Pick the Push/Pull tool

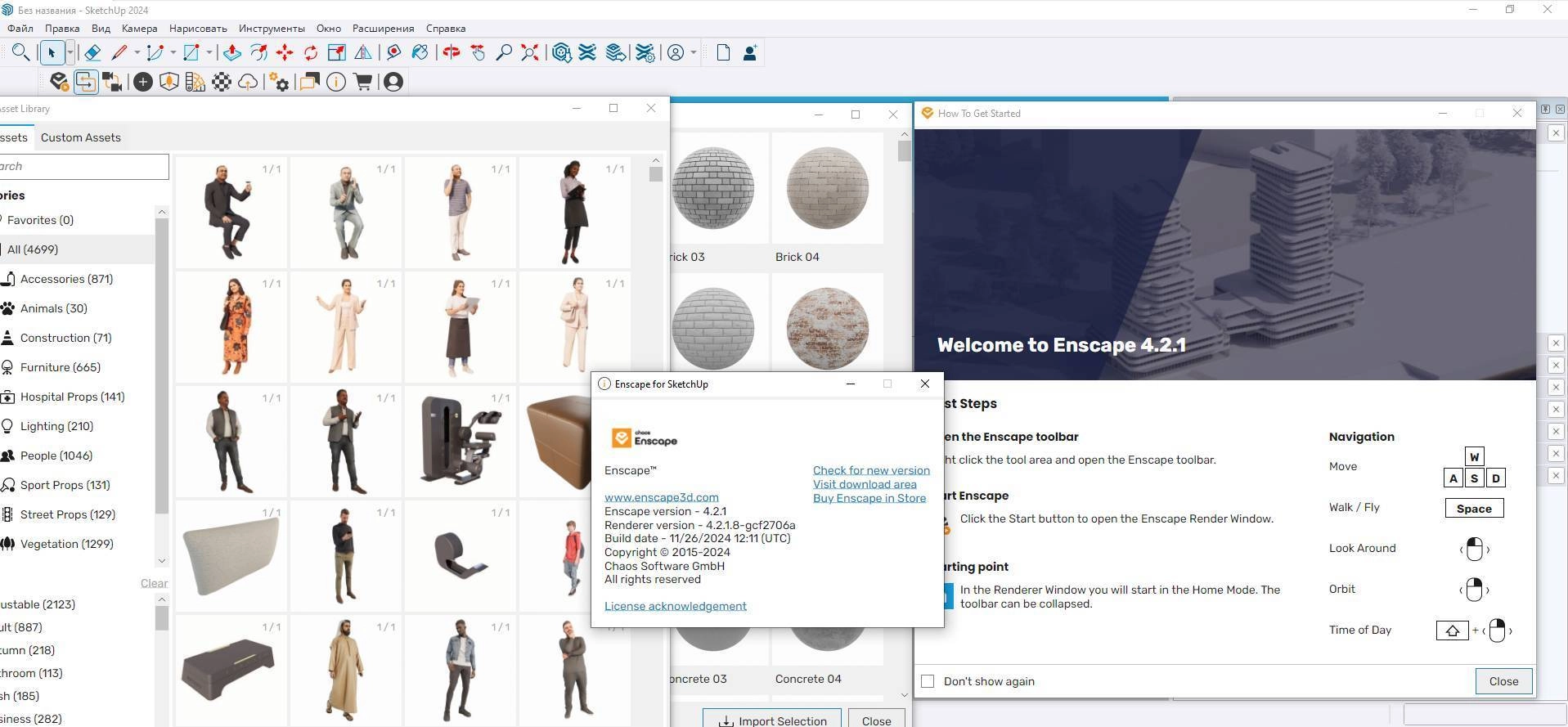pos(232,53)
